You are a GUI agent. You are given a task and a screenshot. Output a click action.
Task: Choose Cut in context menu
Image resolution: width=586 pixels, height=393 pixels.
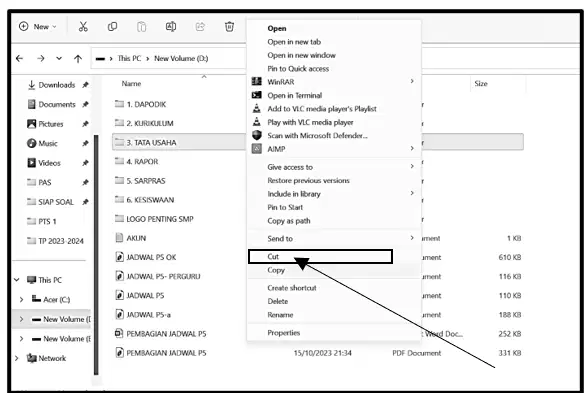[320, 257]
